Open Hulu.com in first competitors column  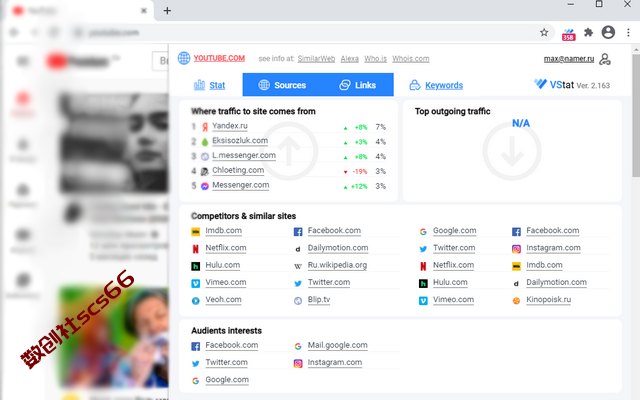(x=222, y=264)
